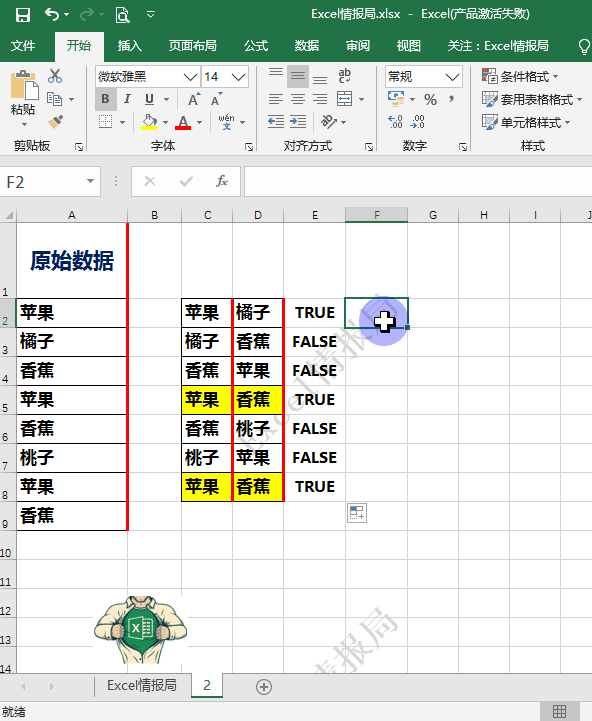Screen dimensions: 592x721
Task: Click the Cut scissors icon
Action: click(55, 76)
